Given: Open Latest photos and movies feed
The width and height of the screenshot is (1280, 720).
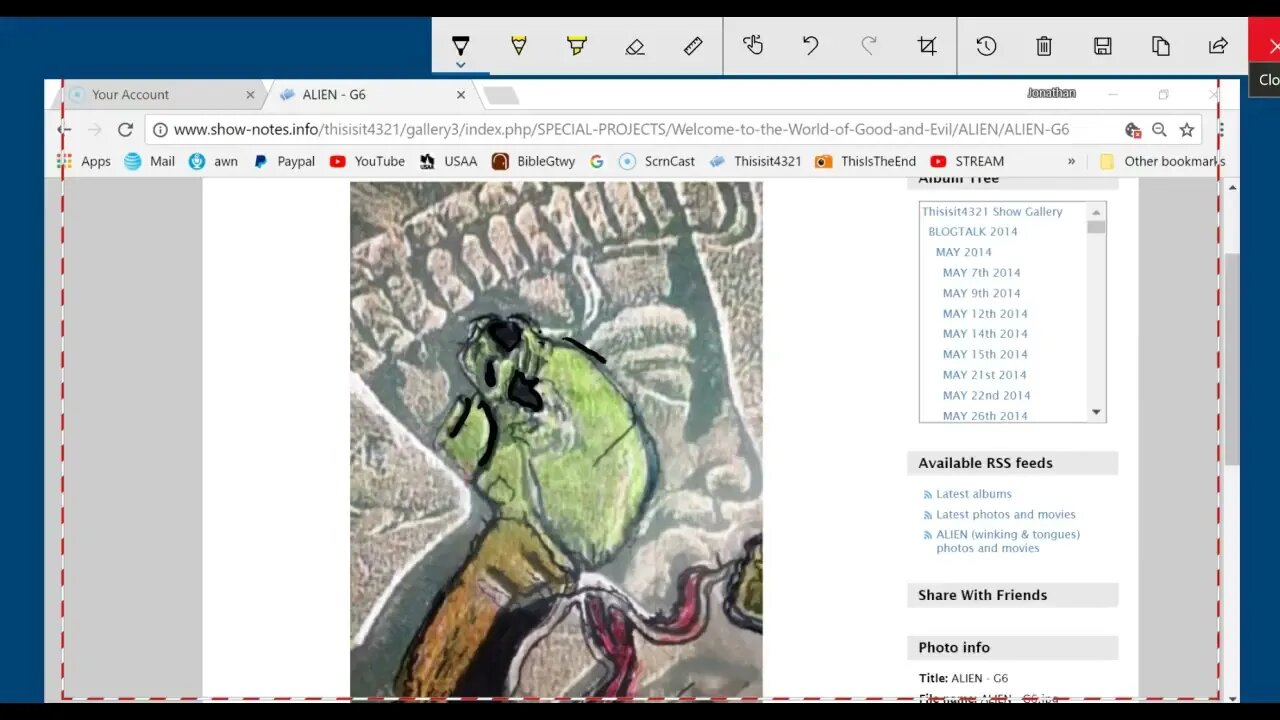Looking at the screenshot, I should click(x=1006, y=514).
